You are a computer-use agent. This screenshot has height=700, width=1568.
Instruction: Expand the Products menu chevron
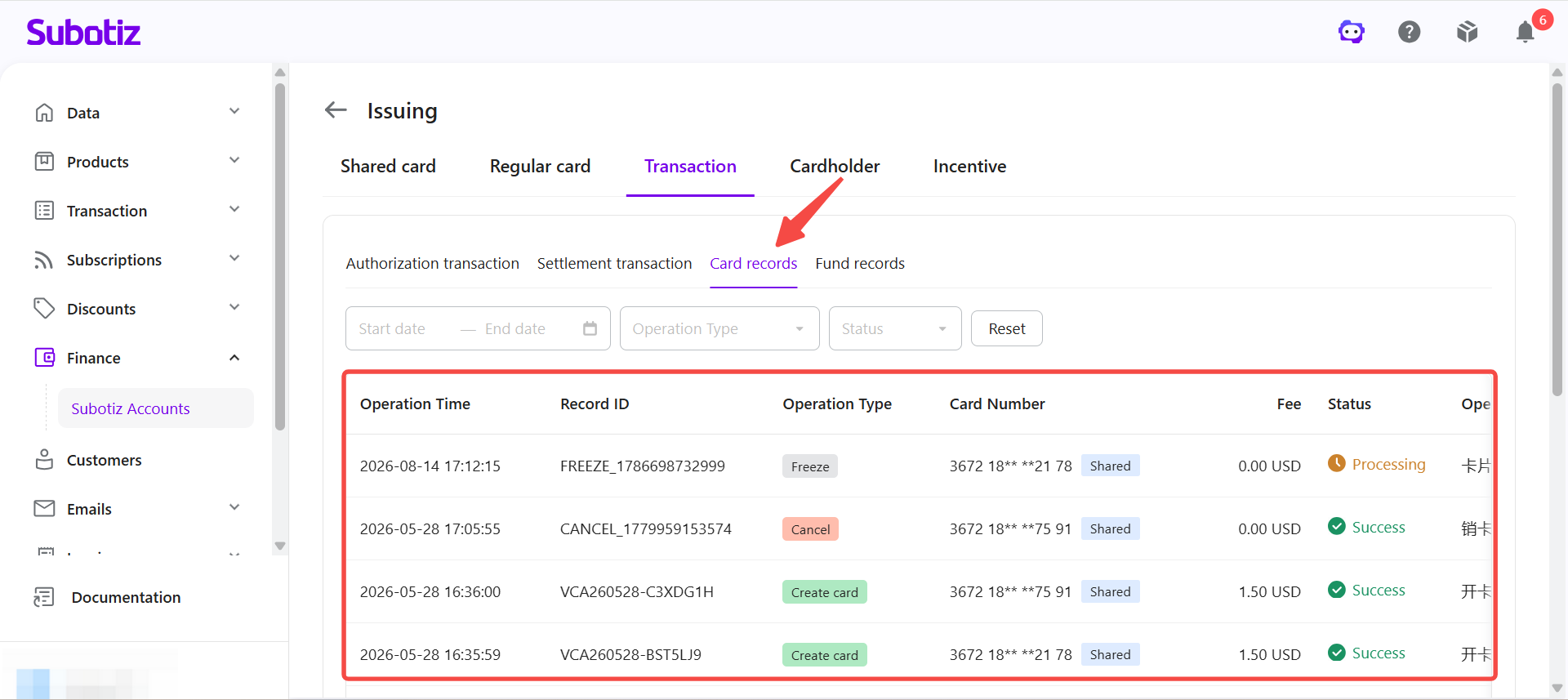pos(234,160)
